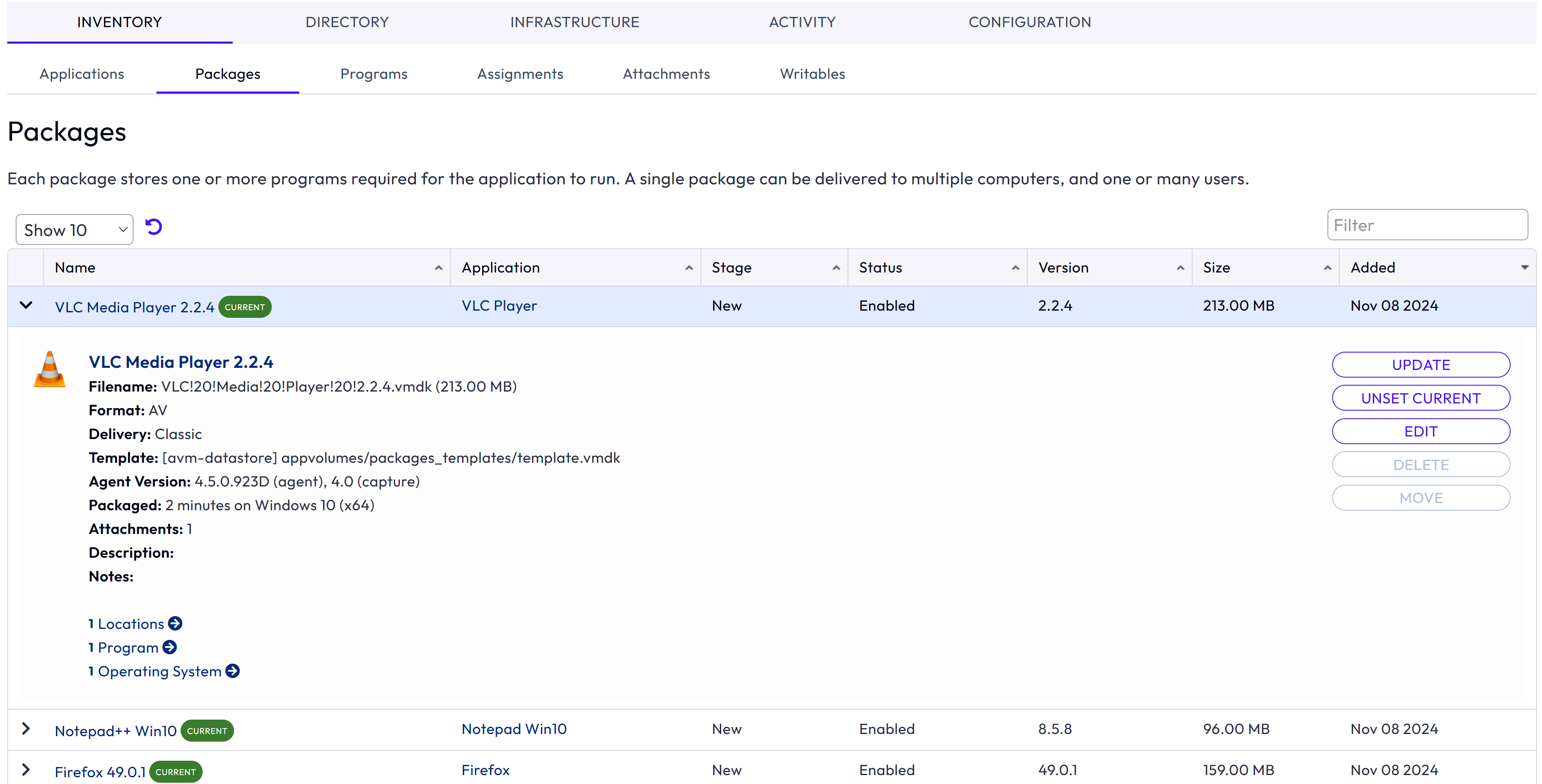Sort by Added column descending arrow
Screen dimensions: 1542x784
pos(1525,268)
